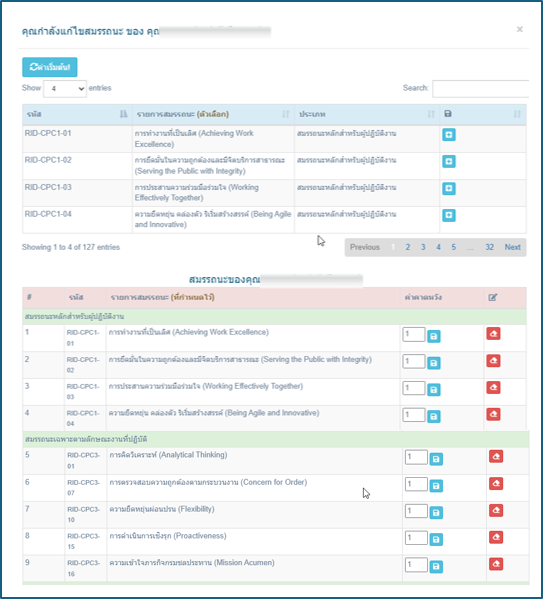
Task: Save expected value for Achieving Work Excellence row
Action: tap(433, 336)
